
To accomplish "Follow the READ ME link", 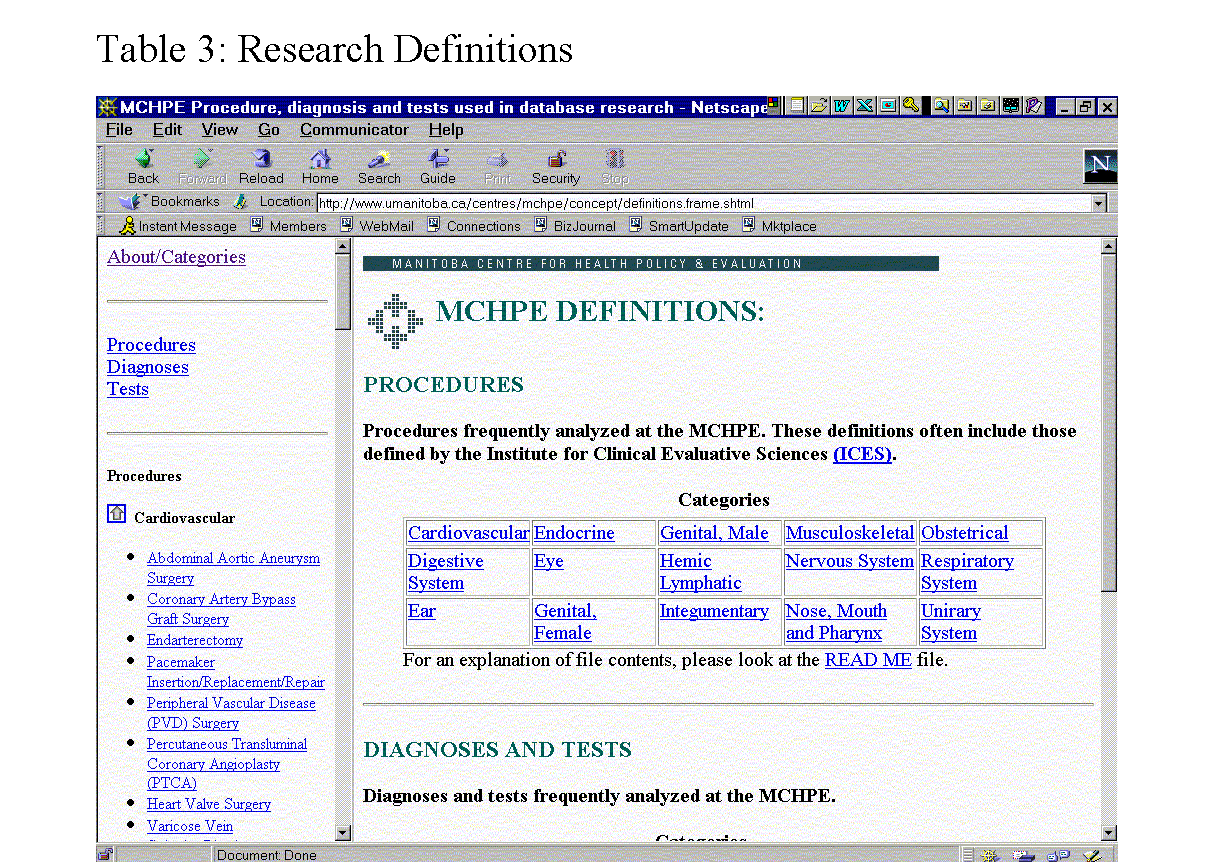I will 867,660.
